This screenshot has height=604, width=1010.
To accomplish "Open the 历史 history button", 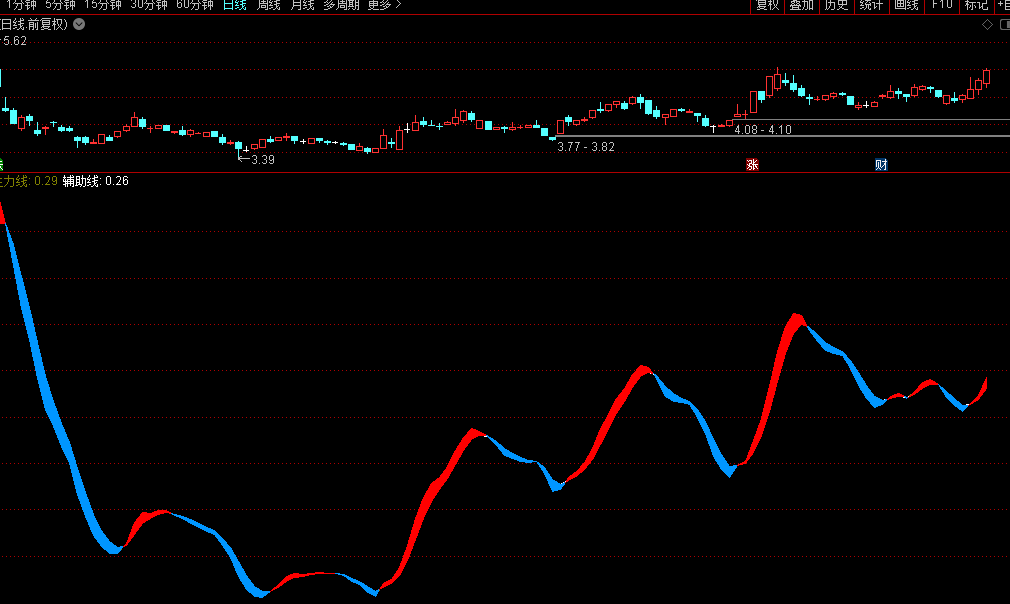I will point(836,5).
